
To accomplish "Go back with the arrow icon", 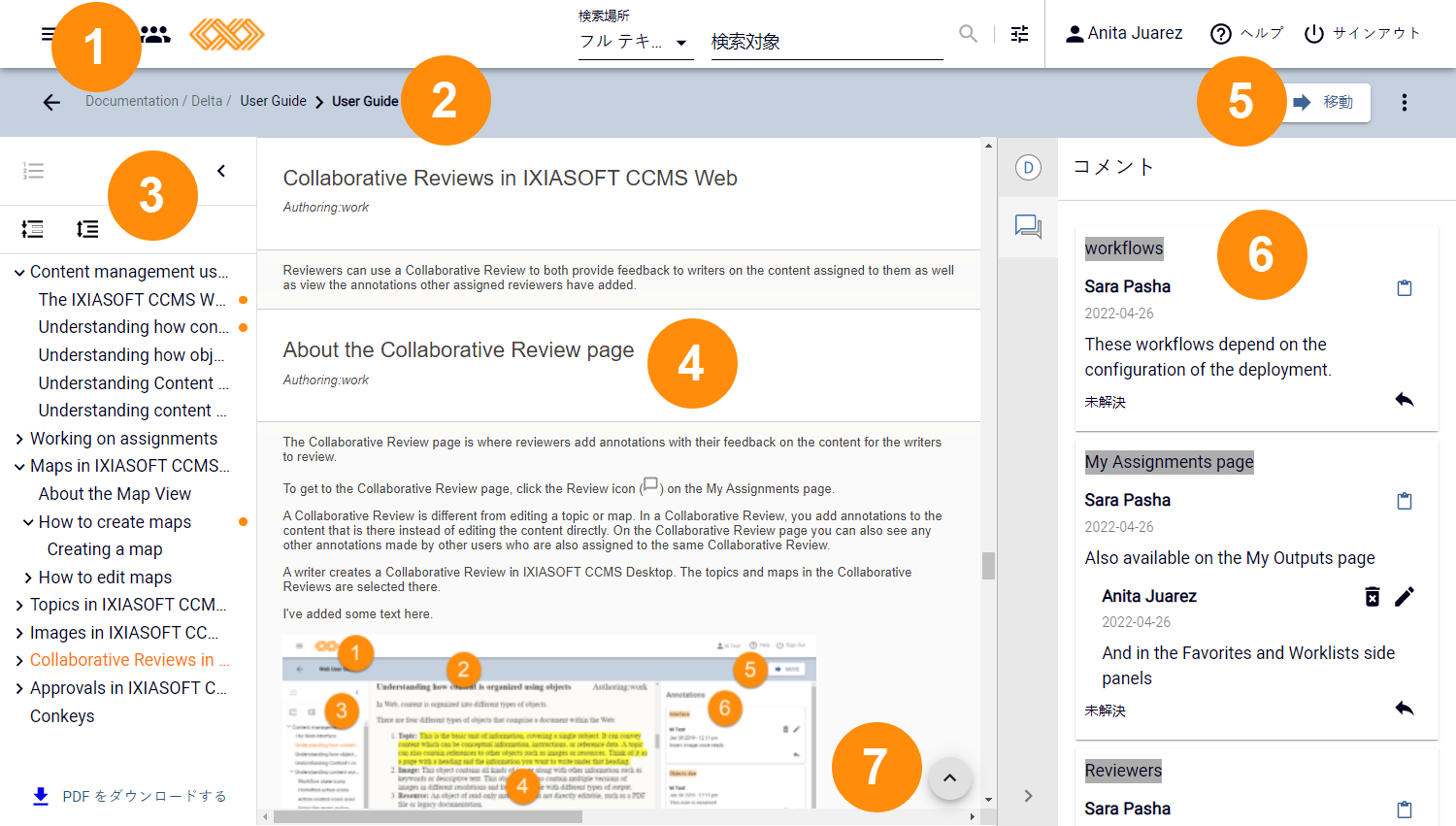I will click(x=51, y=102).
